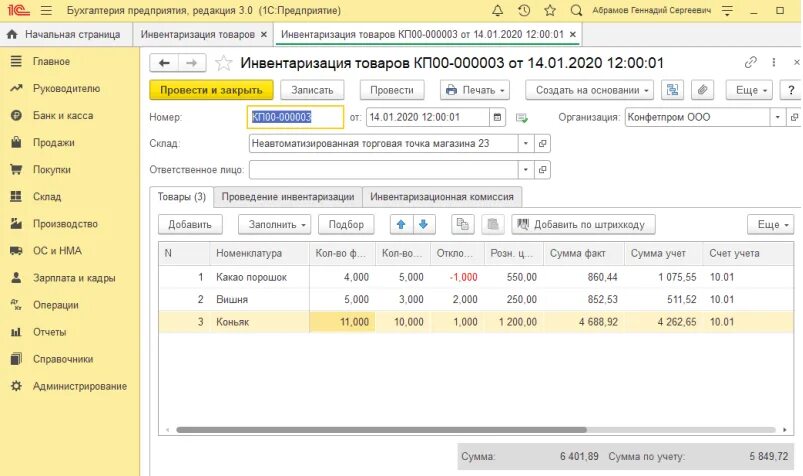The height and width of the screenshot is (476, 803).
Task: Click Главное sidebar icon
Action: [x=16, y=61]
